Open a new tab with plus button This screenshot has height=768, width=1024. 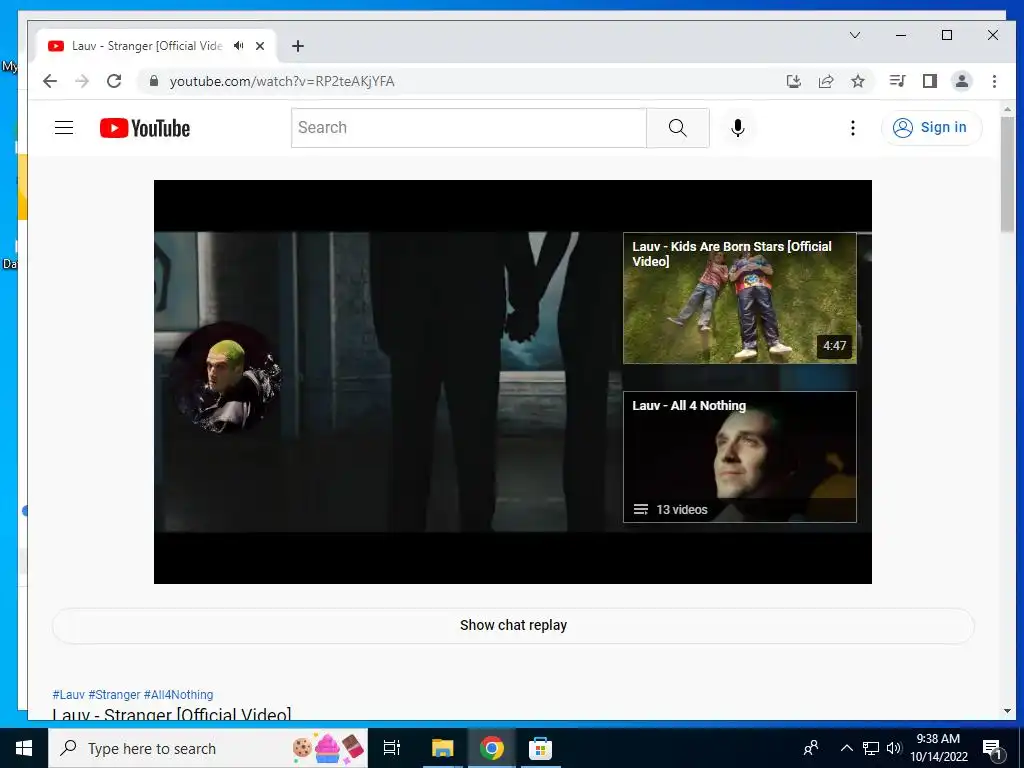click(298, 46)
